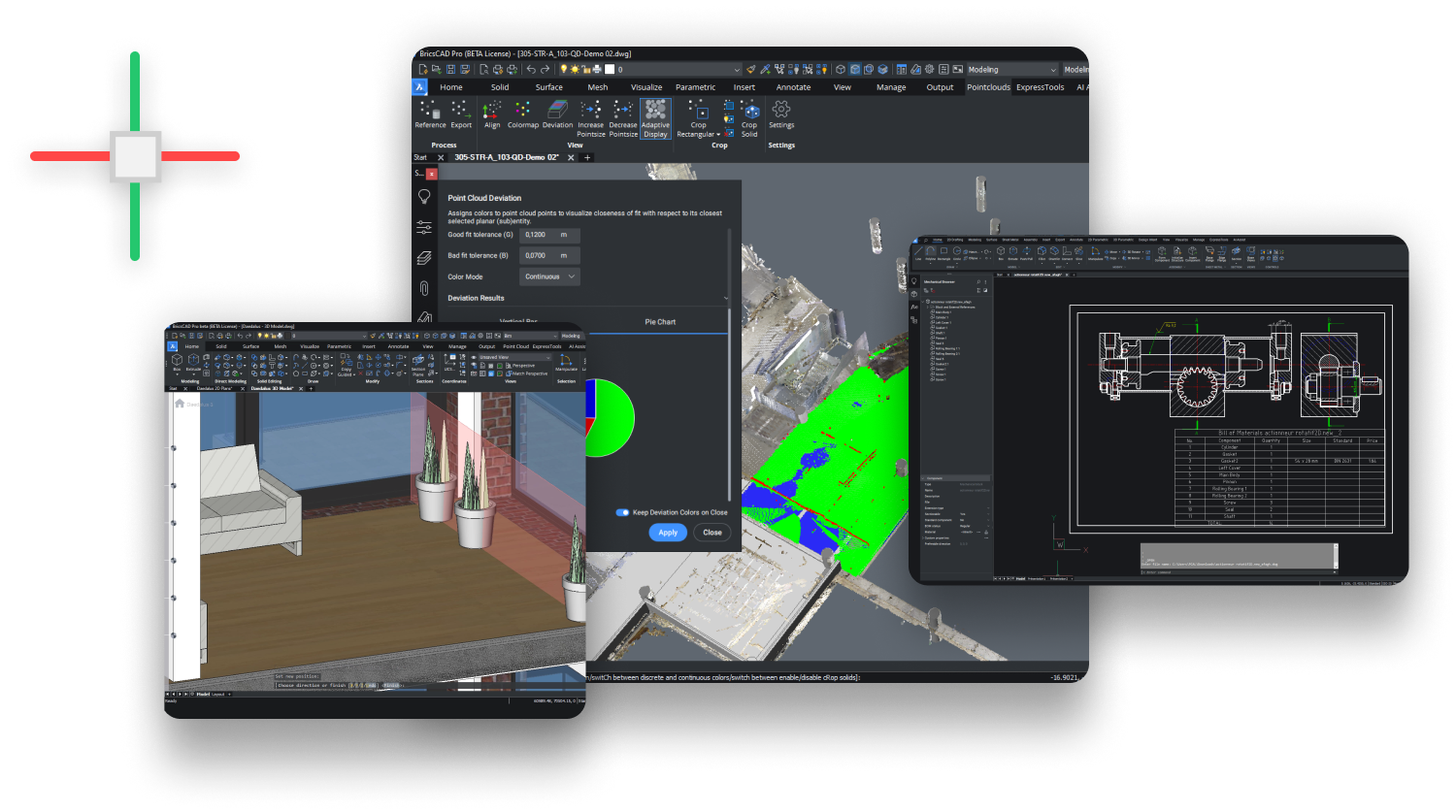Open the Colormap tool
The width and height of the screenshot is (1456, 812).
tap(522, 114)
